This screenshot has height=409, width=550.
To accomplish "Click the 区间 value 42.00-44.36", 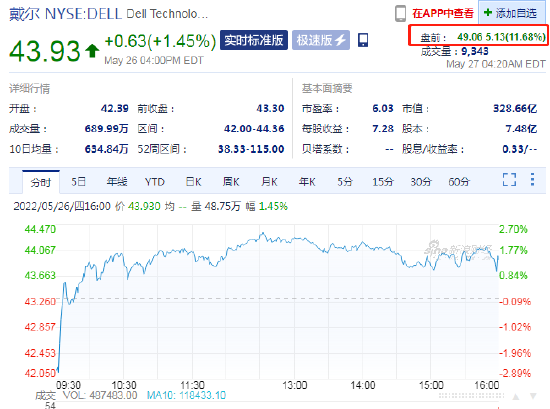I will coord(254,129).
